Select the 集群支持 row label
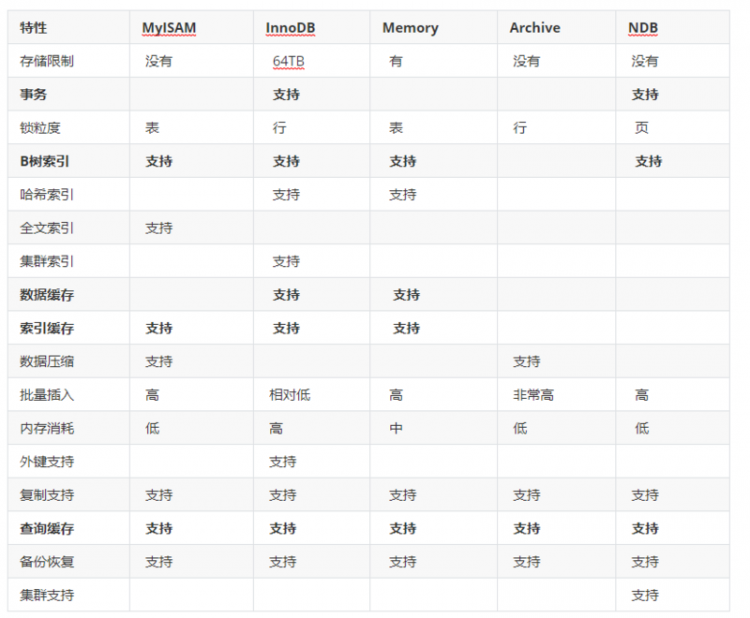The image size is (750, 618). coord(46,596)
